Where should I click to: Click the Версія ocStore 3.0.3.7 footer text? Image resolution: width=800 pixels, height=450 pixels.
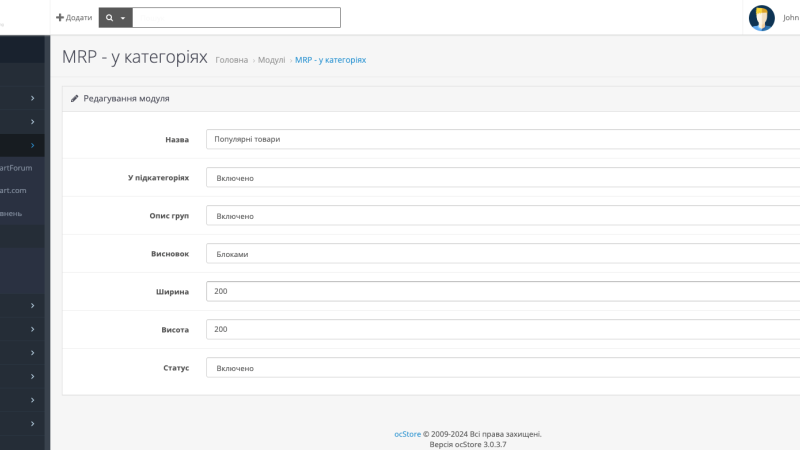pos(468,444)
